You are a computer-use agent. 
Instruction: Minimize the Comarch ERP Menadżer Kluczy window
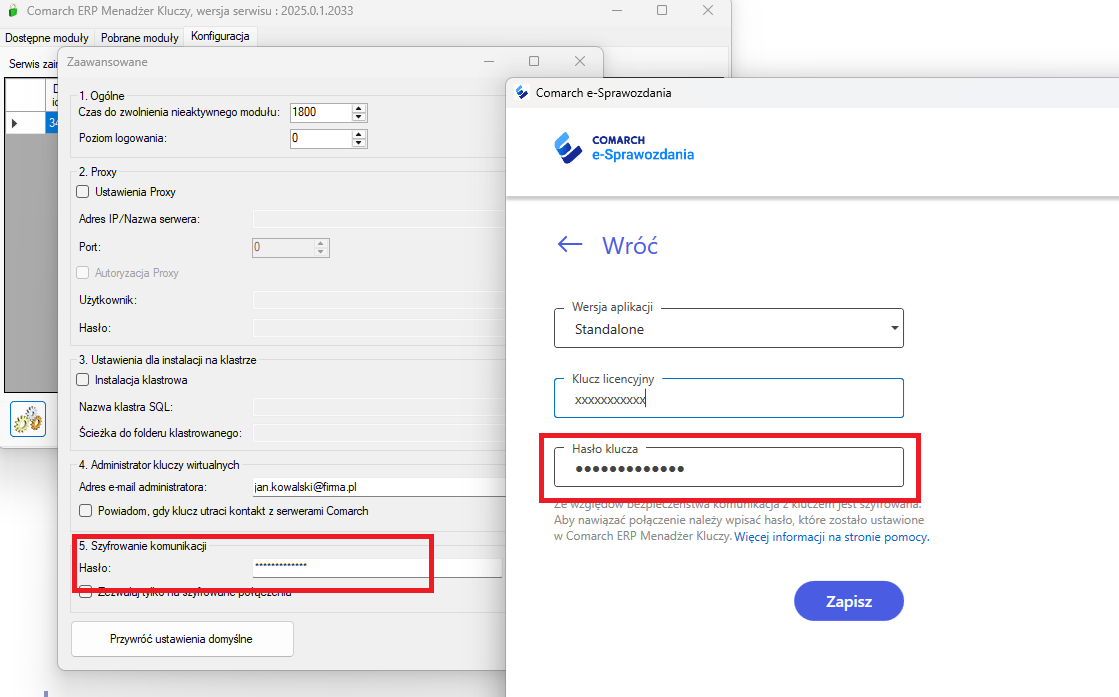tap(617, 10)
